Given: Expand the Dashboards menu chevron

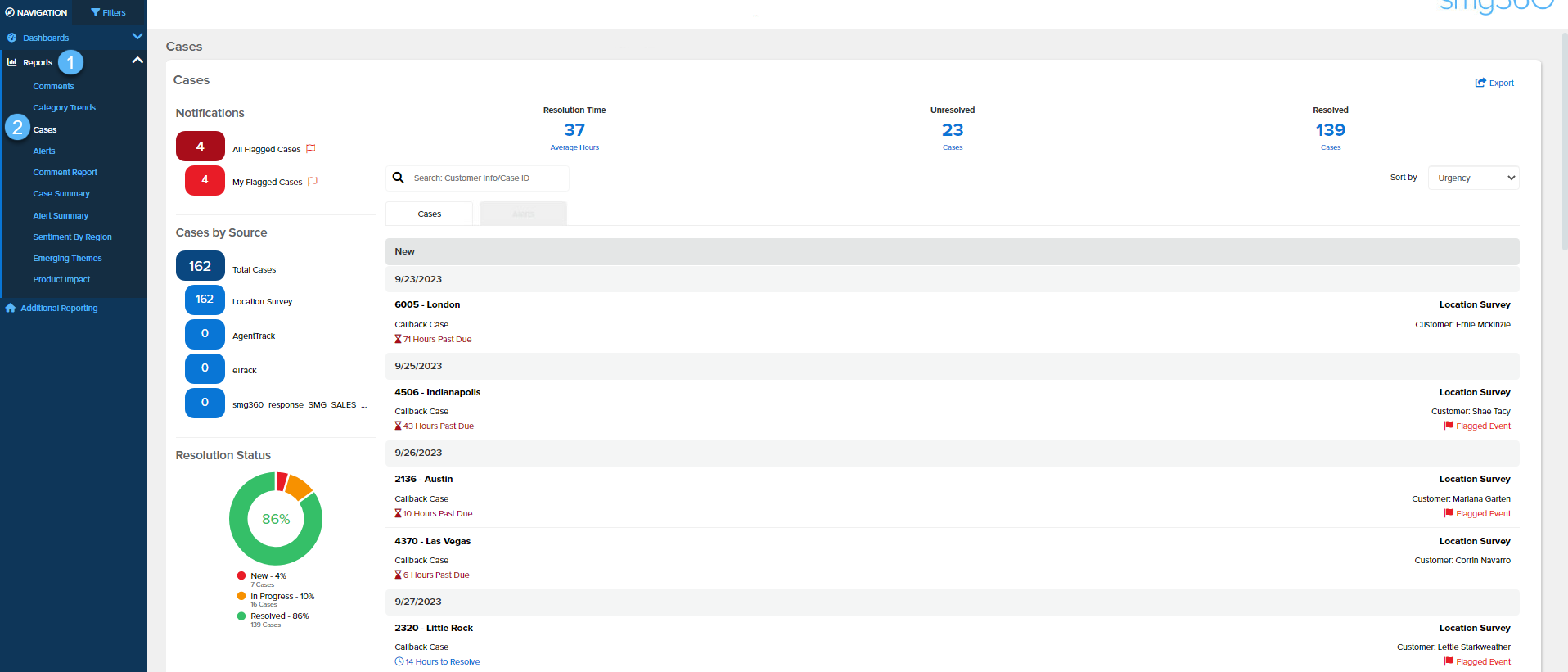Looking at the screenshot, I should click(137, 37).
